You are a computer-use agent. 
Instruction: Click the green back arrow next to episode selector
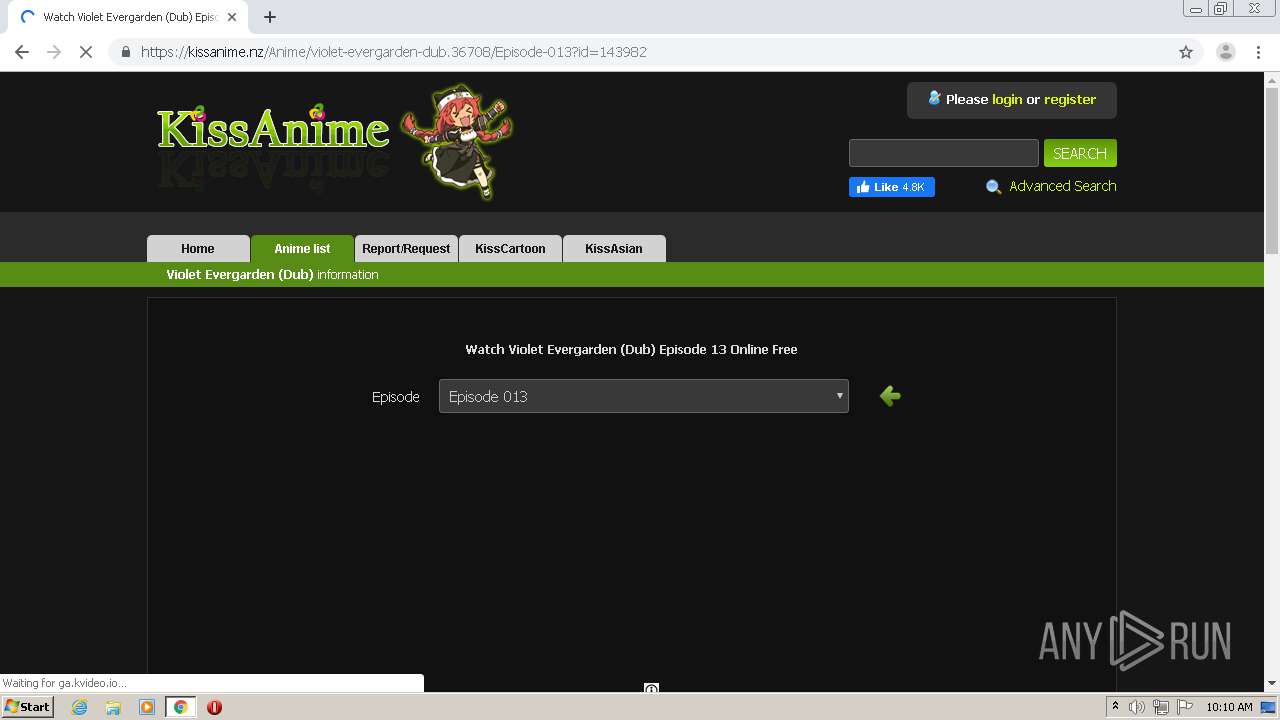(x=890, y=396)
